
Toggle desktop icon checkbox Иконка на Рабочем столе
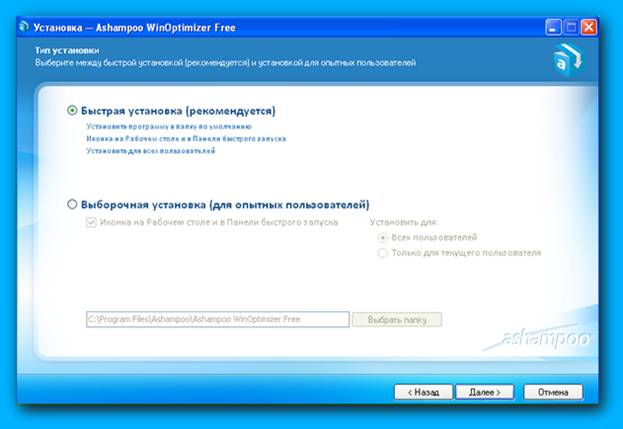pos(91,222)
